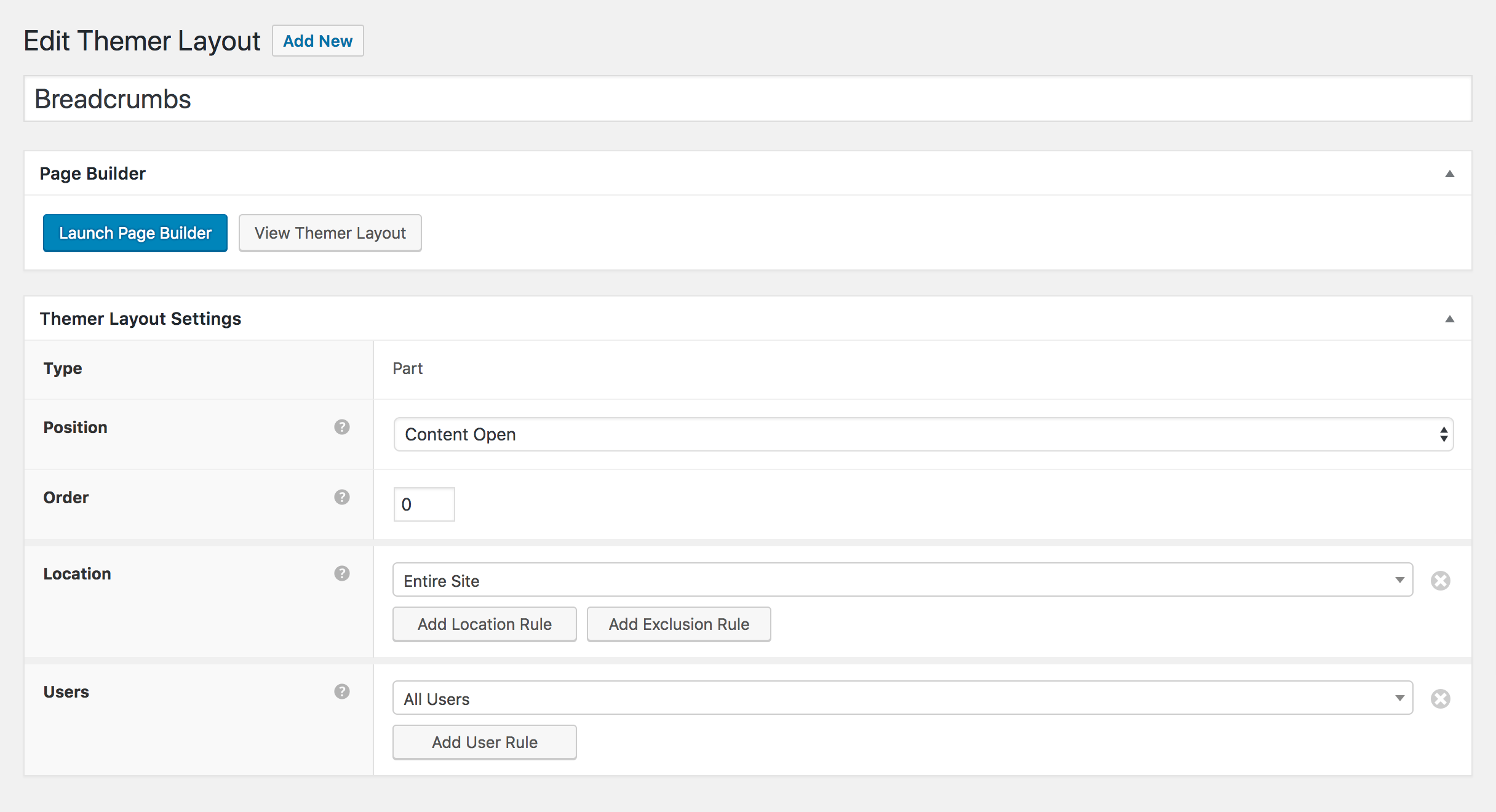Viewport: 1496px width, 812px height.
Task: Click the Users help question-mark icon
Action: point(342,691)
